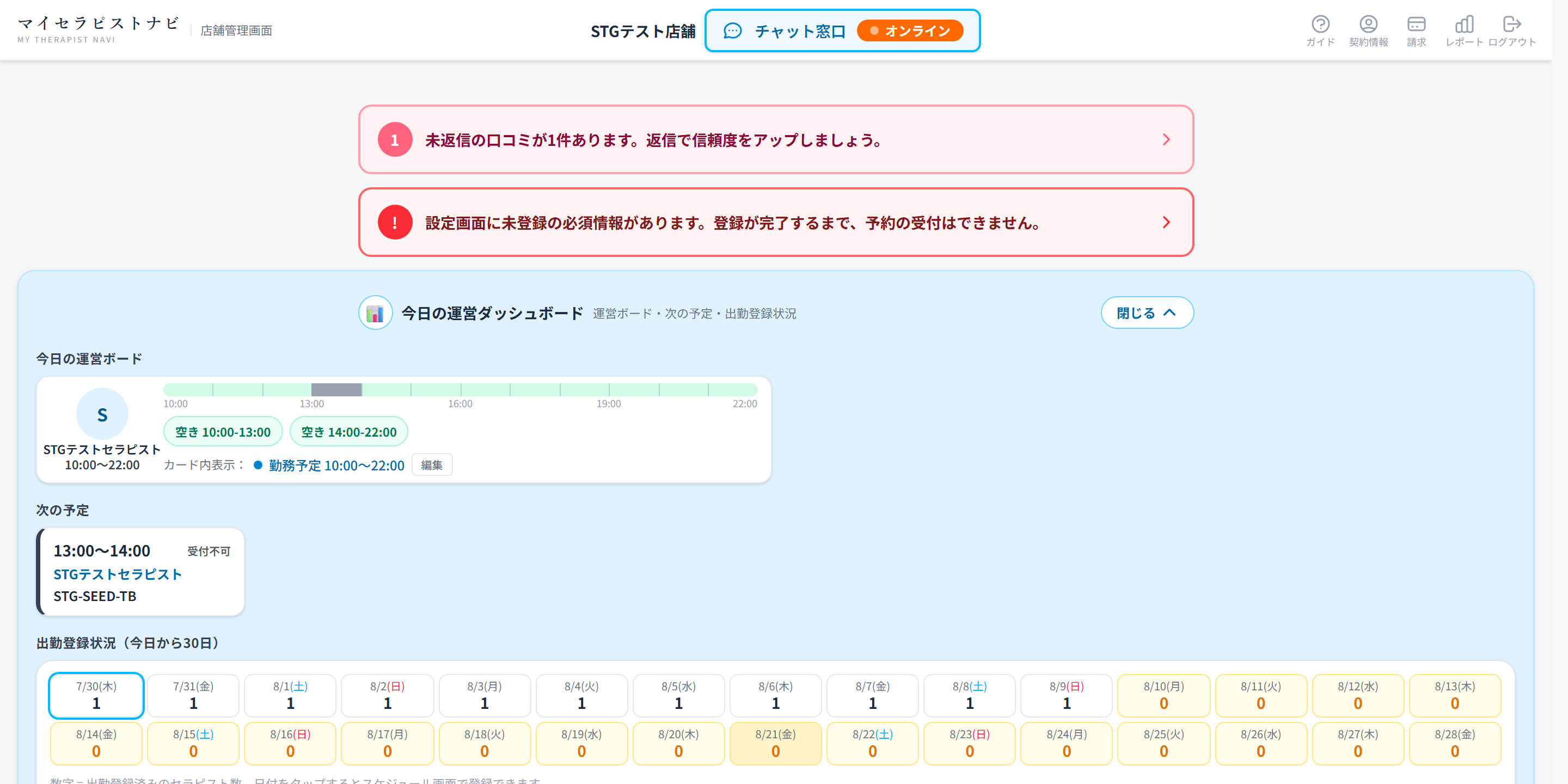The width and height of the screenshot is (1568, 784).
Task: Click the 次の予定 heading
Action: coord(63,510)
